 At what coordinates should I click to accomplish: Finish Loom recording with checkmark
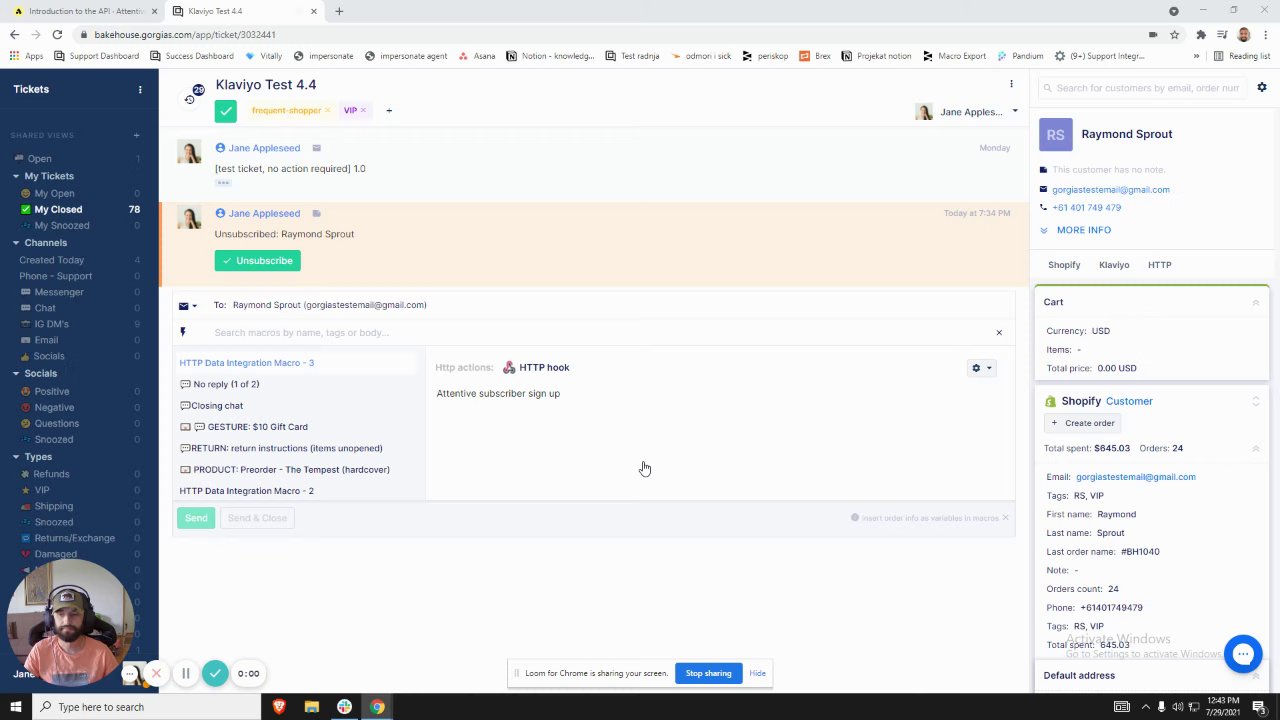point(215,674)
